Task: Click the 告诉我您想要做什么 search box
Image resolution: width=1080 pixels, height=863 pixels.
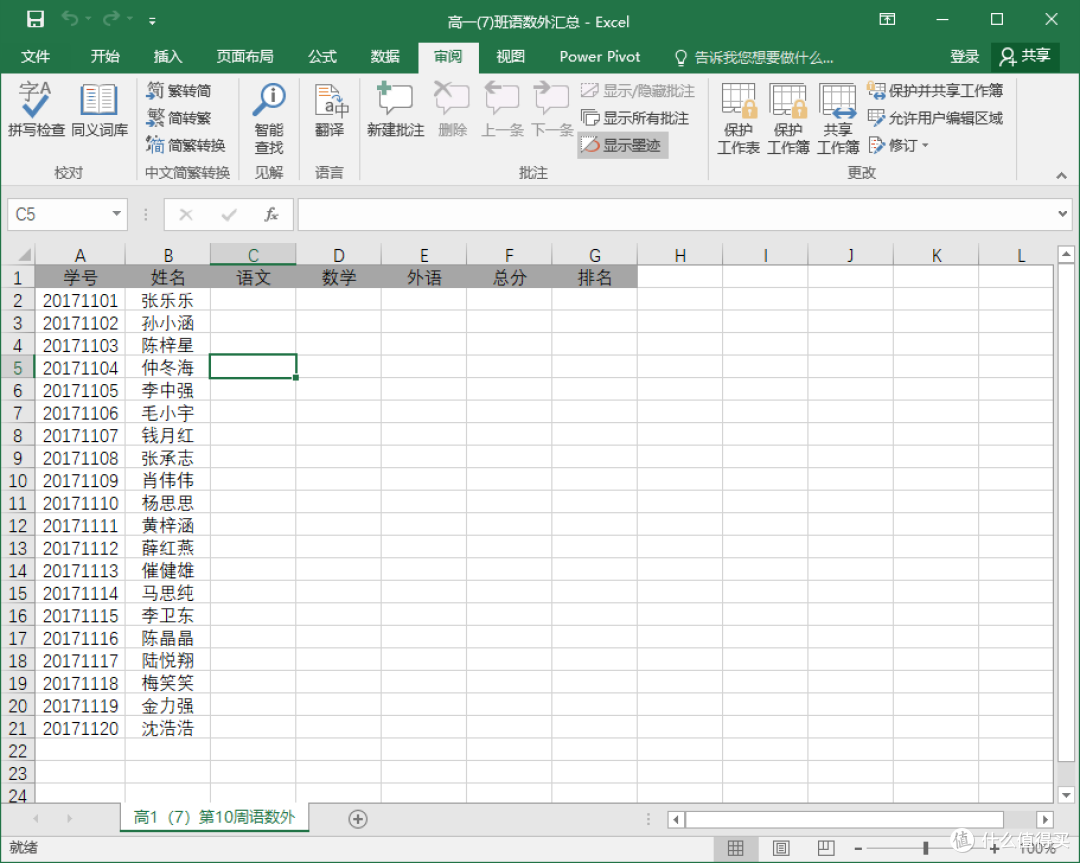Action: coord(754,58)
